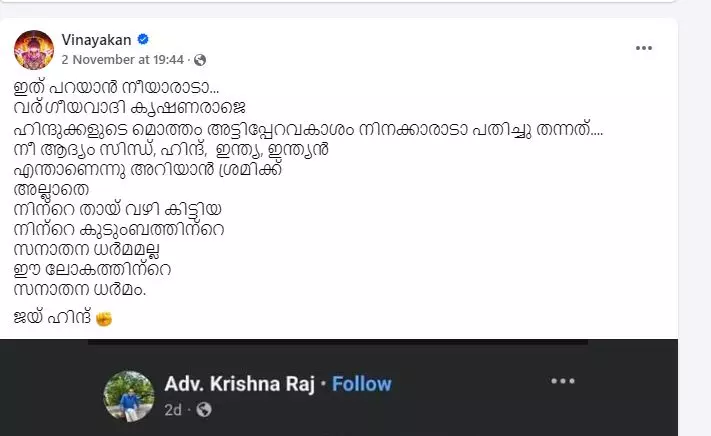Screen dimensions: 711x436
Task: Follow Adv. Krishna Raj
Action: click(361, 383)
